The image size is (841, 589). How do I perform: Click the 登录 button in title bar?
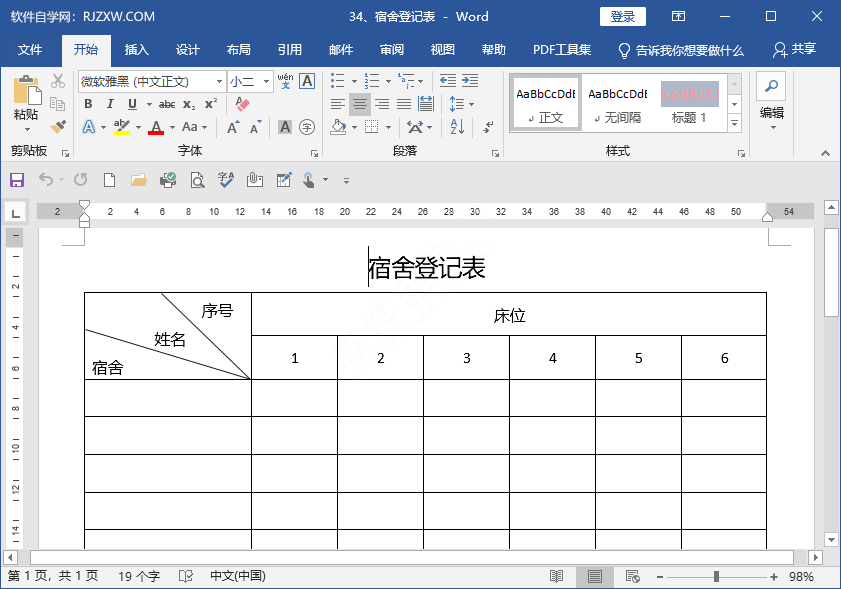[622, 16]
